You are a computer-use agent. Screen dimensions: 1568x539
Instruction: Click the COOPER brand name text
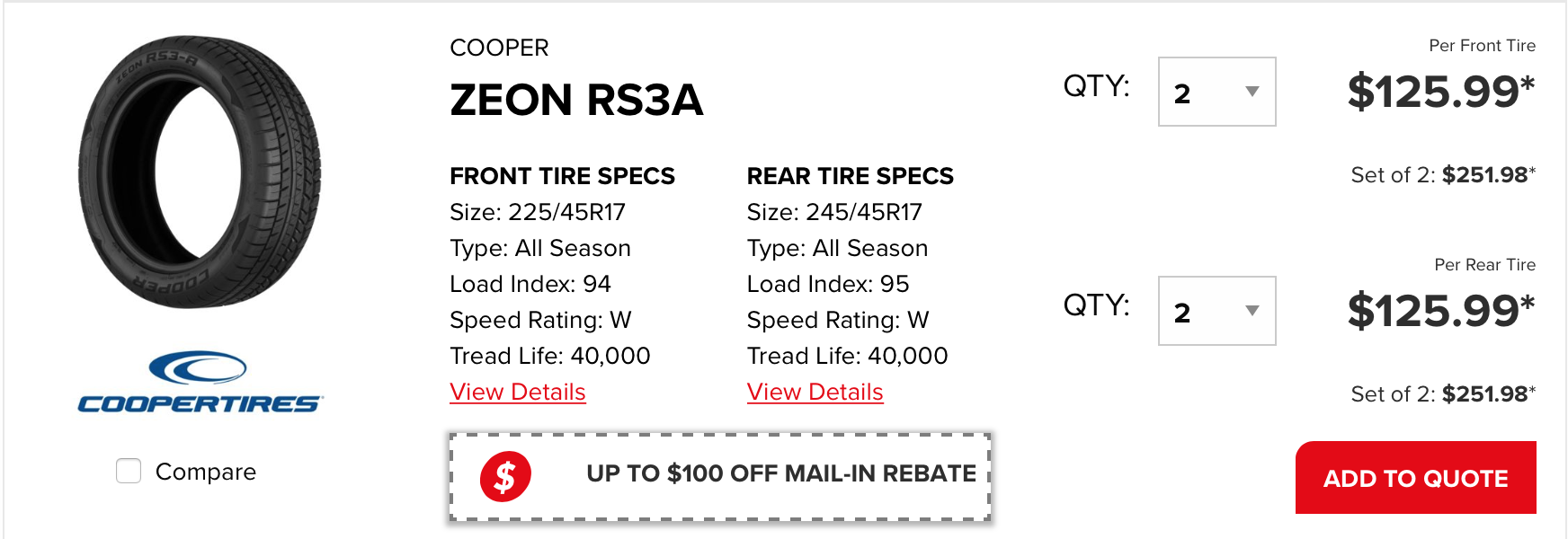click(499, 48)
